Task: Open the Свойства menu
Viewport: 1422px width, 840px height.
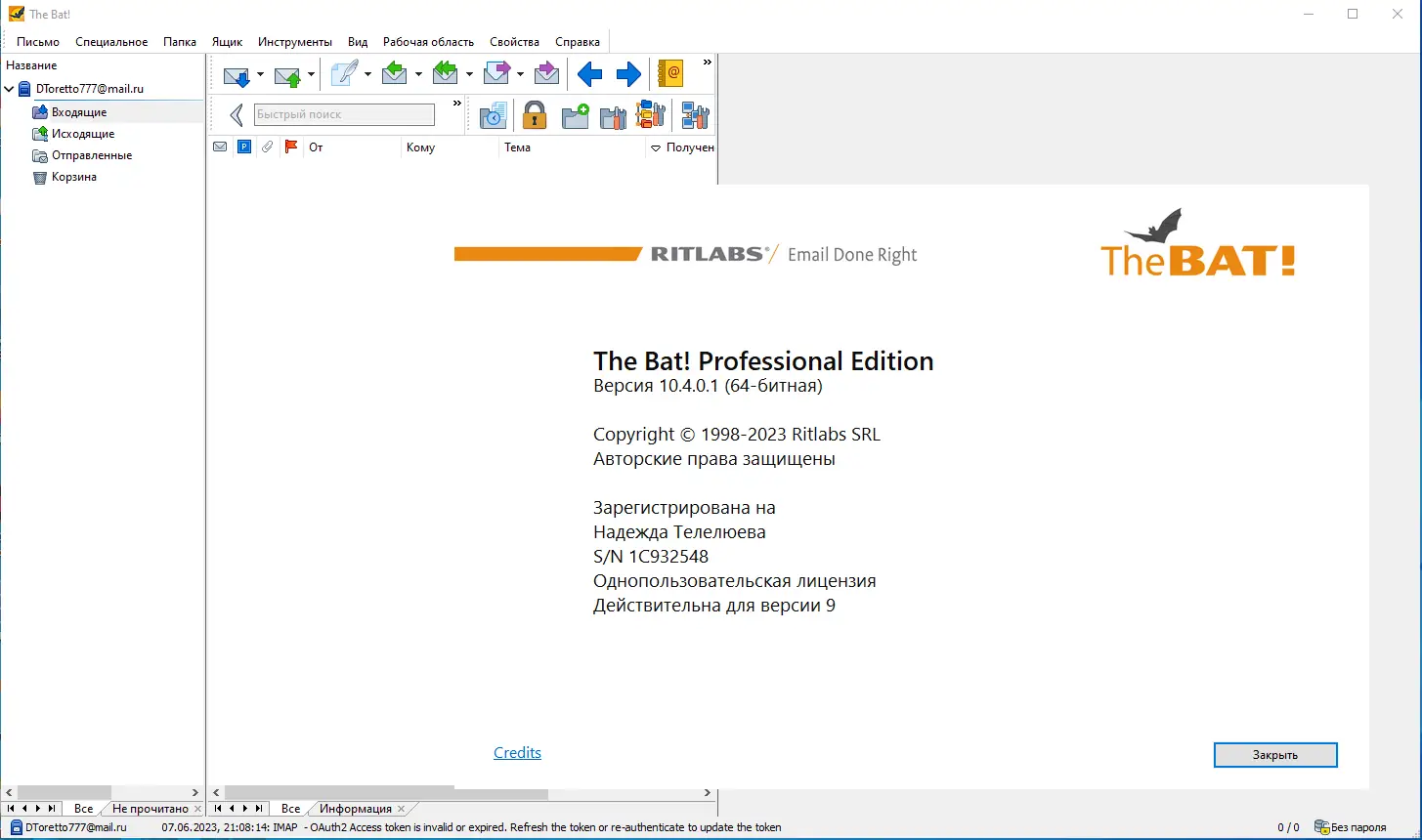Action: tap(514, 42)
